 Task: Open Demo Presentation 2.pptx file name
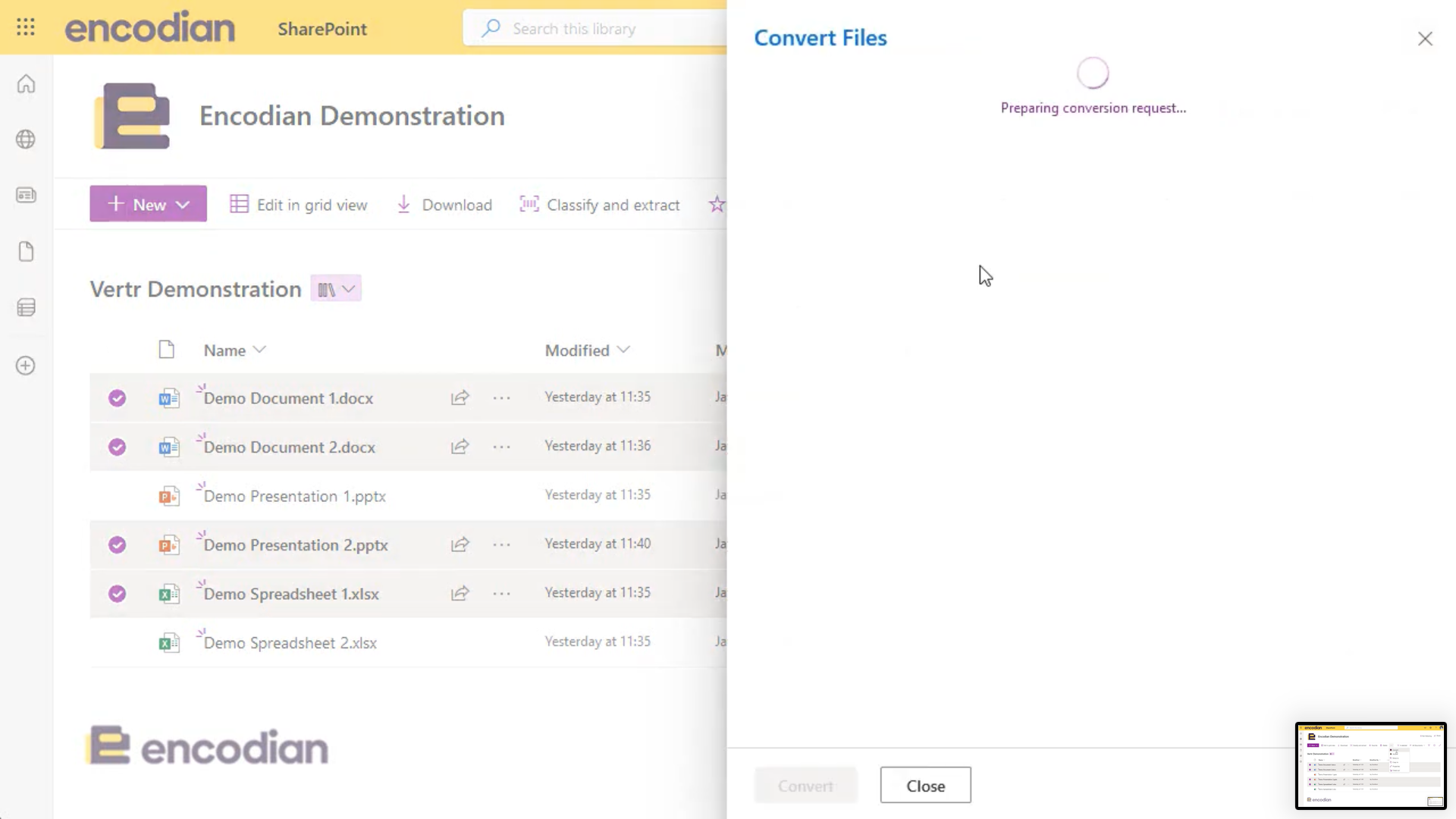pyautogui.click(x=296, y=544)
